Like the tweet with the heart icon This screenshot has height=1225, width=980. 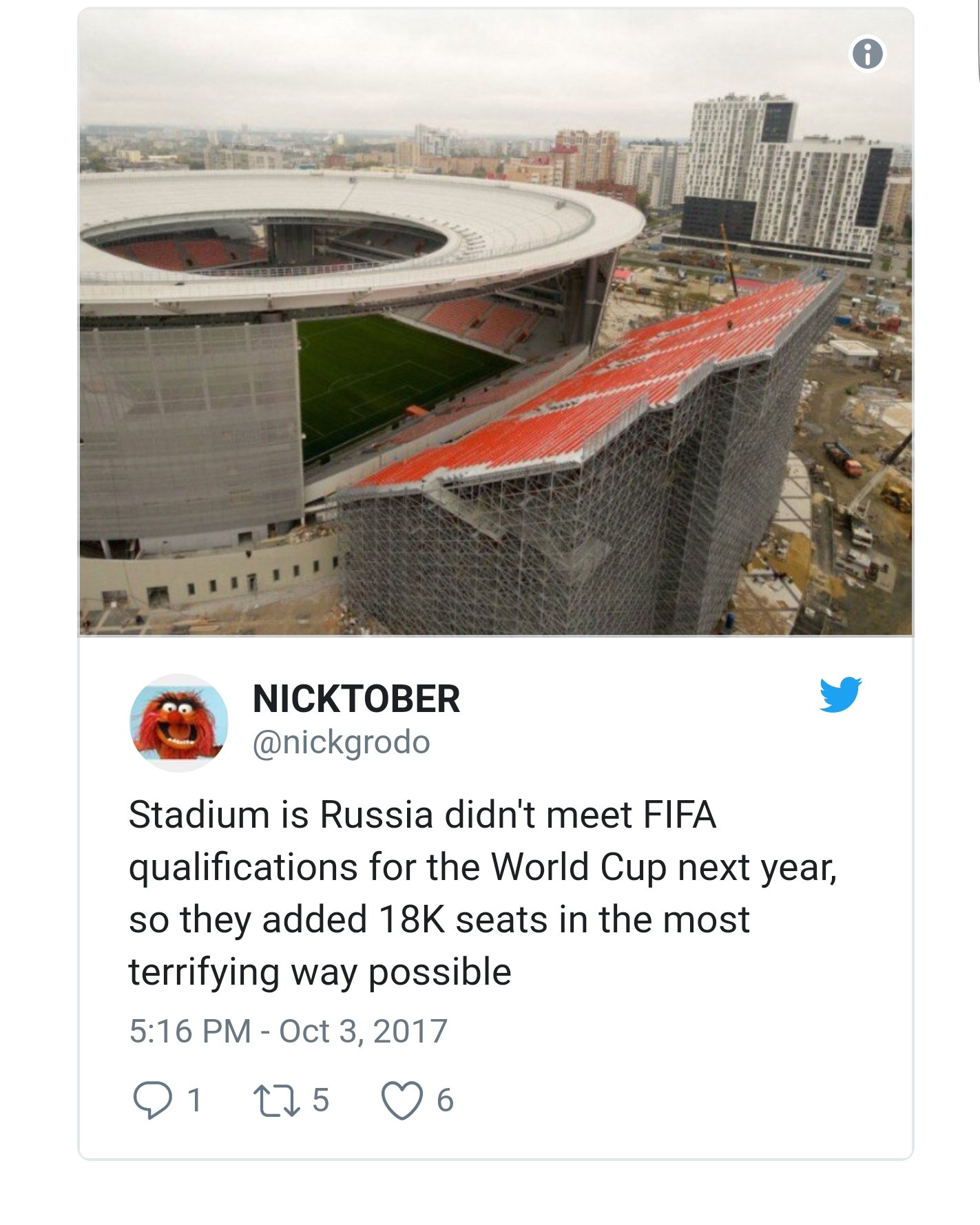point(402,1100)
